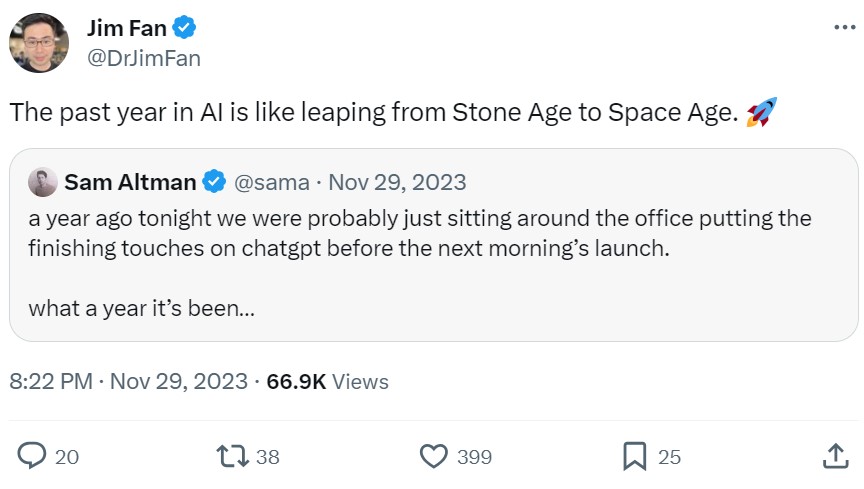Image resolution: width=864 pixels, height=489 pixels.
Task: Click the reply speech bubble icon
Action: point(33,457)
